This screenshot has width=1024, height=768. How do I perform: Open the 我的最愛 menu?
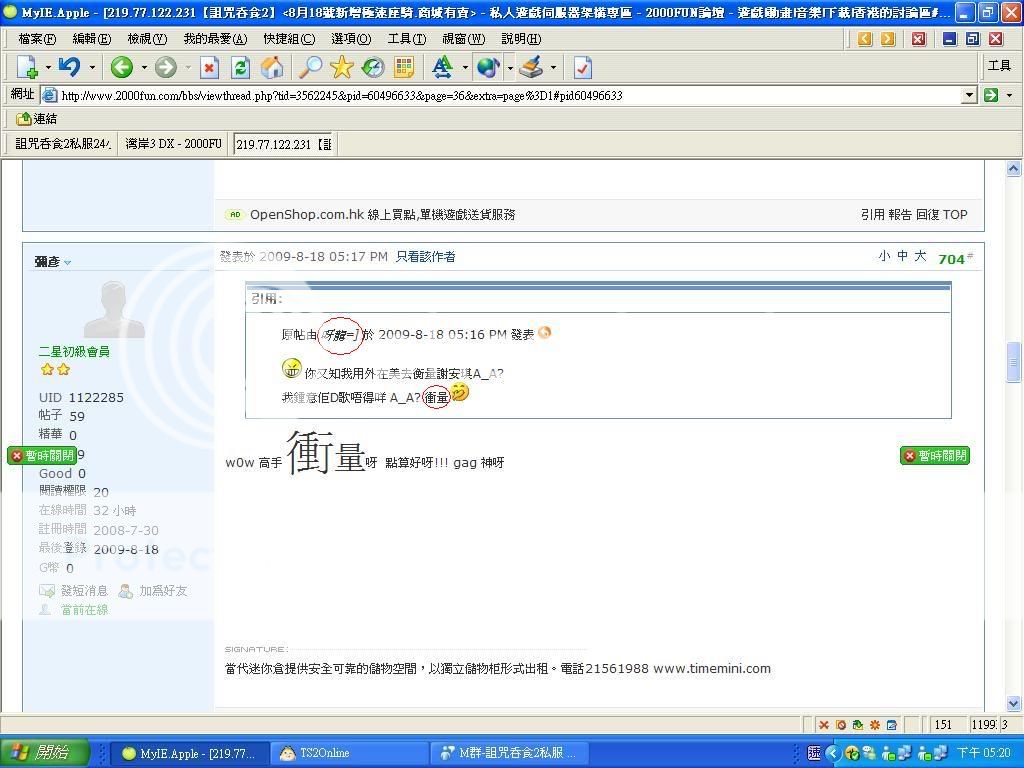[x=214, y=38]
